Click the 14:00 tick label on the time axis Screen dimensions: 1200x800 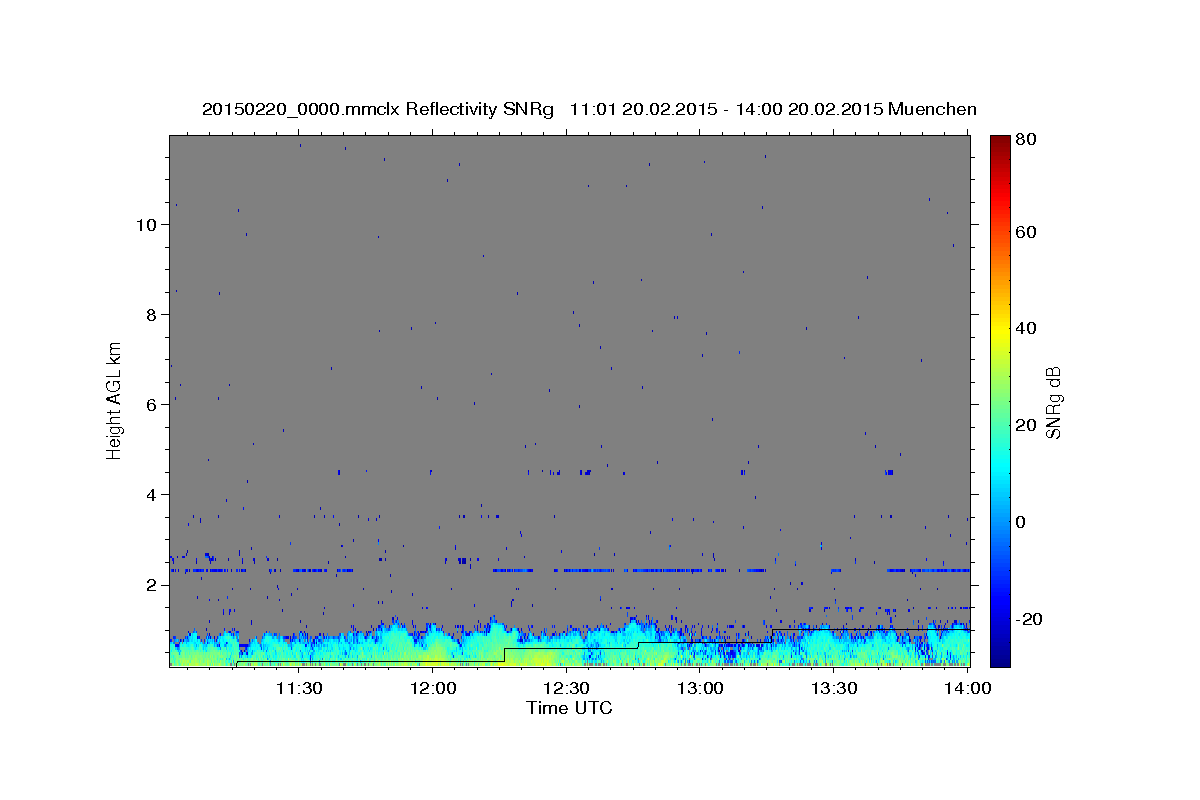968,688
